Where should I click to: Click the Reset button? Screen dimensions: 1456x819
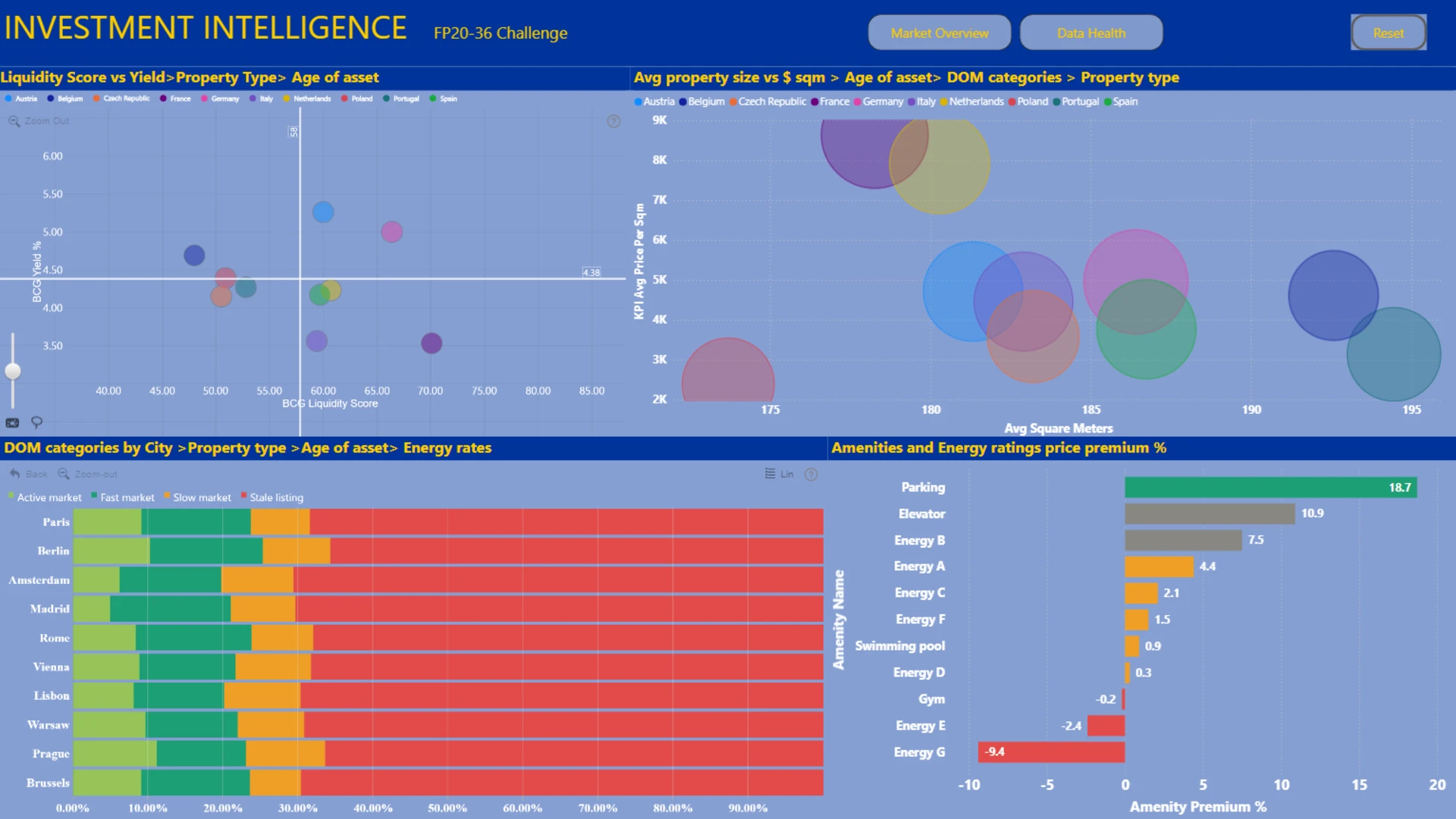click(1388, 33)
